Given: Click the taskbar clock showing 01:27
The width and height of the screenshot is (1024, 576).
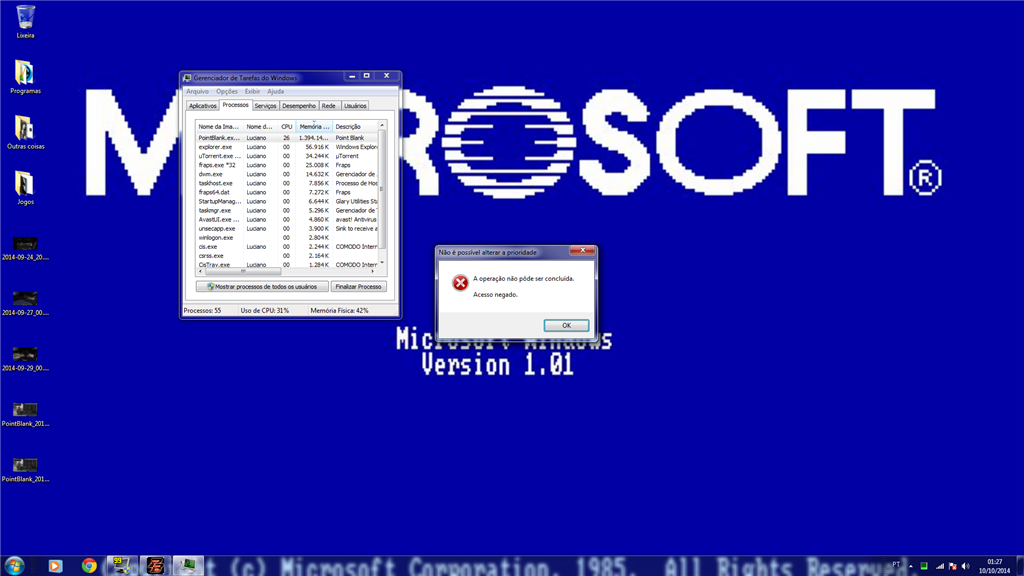Looking at the screenshot, I should click(995, 566).
